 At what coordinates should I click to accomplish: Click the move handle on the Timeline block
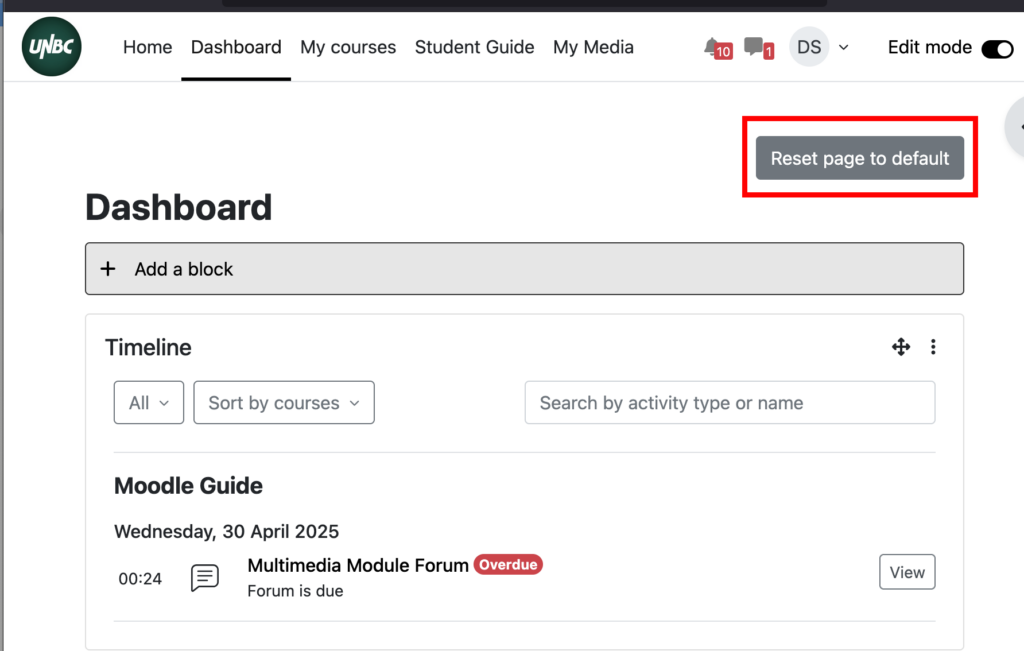(x=901, y=347)
